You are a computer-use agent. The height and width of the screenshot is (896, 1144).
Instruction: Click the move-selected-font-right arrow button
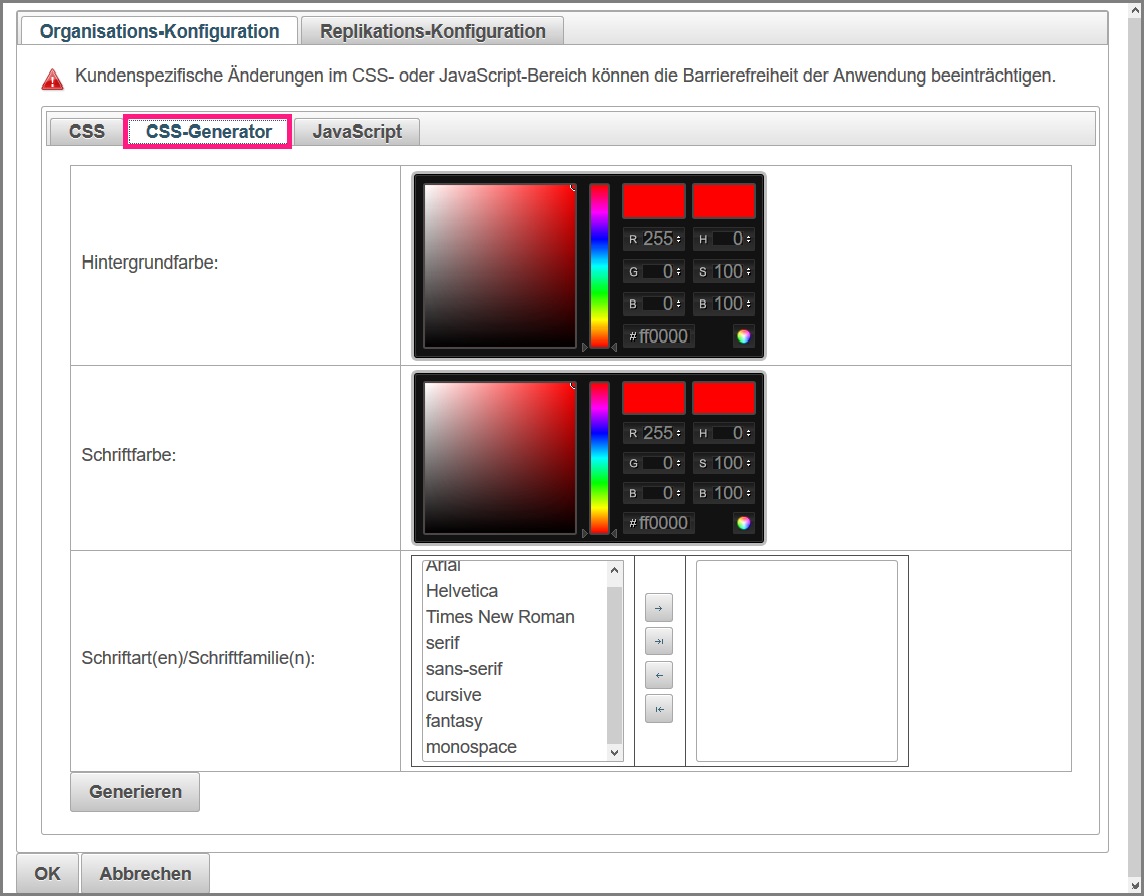[658, 607]
